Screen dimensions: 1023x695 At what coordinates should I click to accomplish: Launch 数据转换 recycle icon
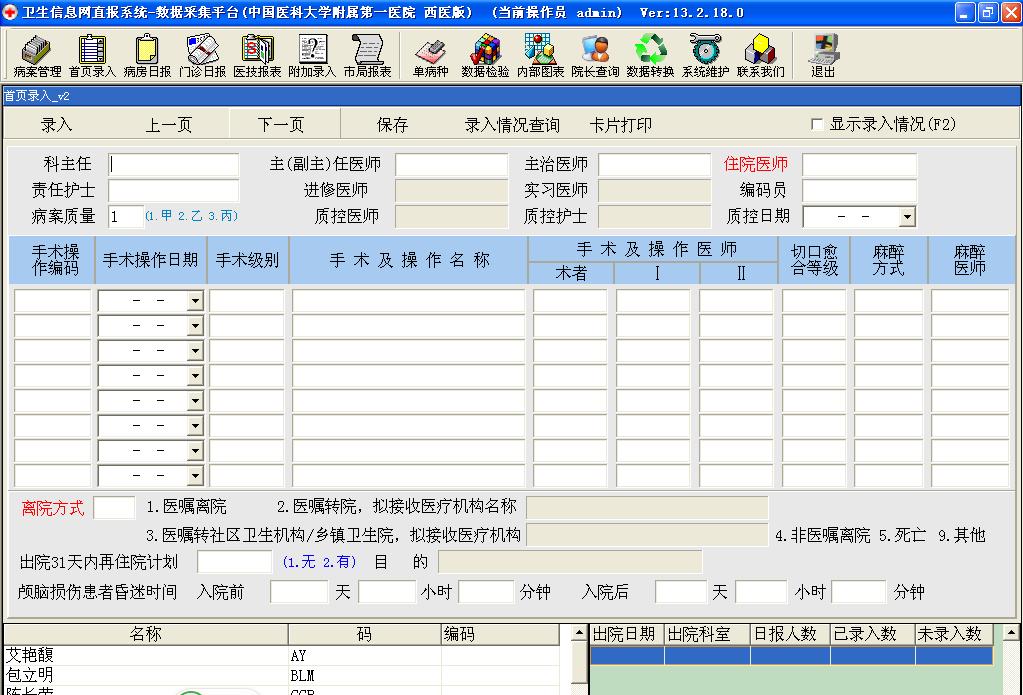click(x=650, y=55)
